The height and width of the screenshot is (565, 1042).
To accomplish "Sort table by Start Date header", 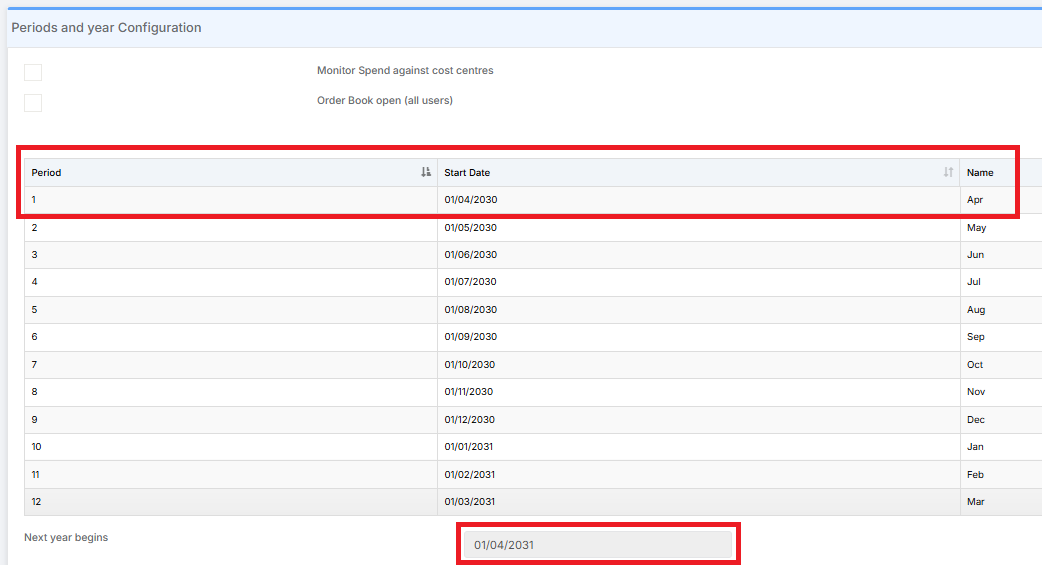I will coord(467,173).
